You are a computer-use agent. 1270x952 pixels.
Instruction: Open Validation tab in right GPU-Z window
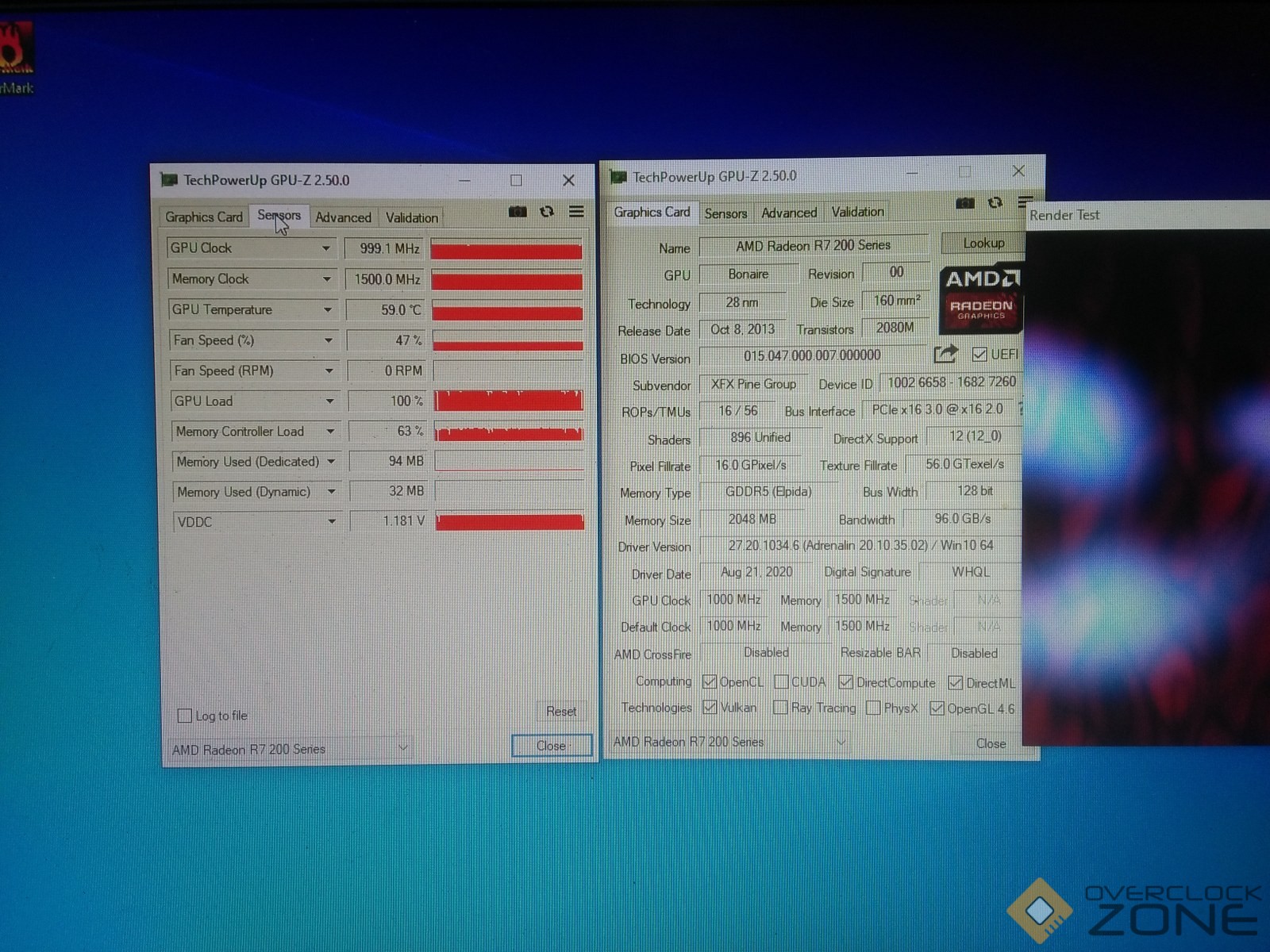pos(857,212)
